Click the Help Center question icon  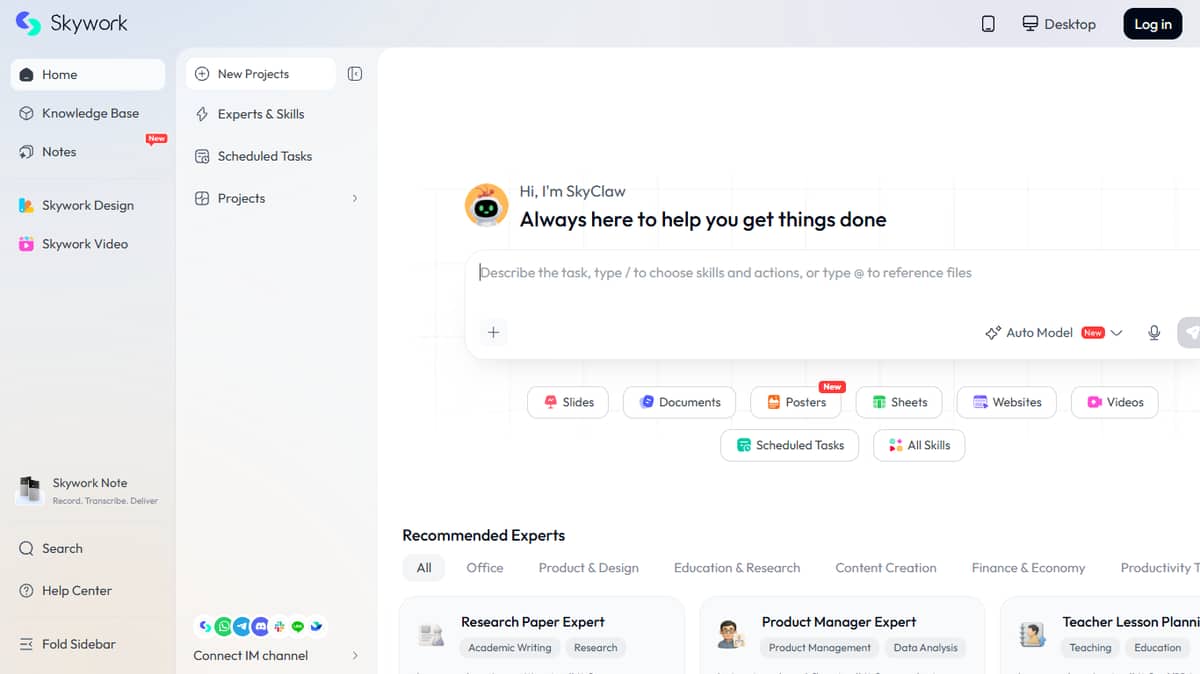pos(27,591)
